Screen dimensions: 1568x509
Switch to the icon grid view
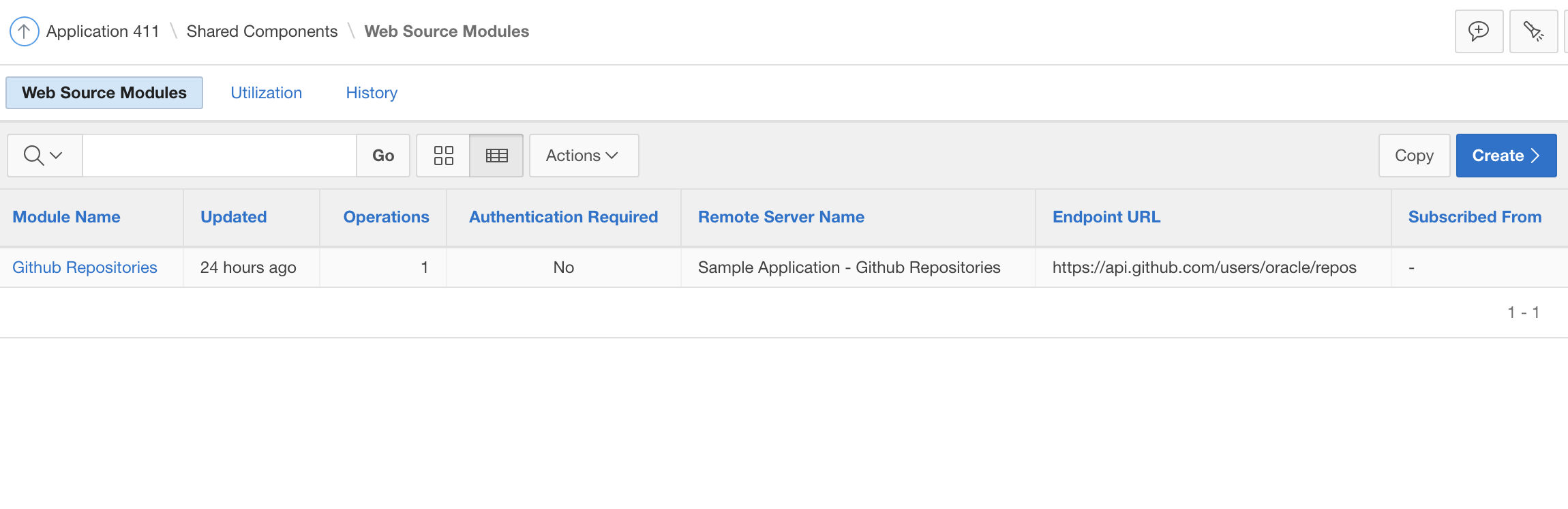443,156
